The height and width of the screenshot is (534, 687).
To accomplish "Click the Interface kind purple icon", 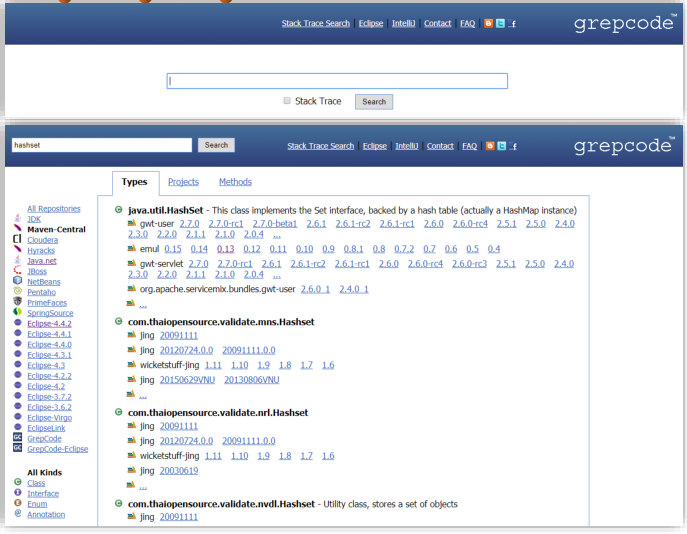I will 18,492.
